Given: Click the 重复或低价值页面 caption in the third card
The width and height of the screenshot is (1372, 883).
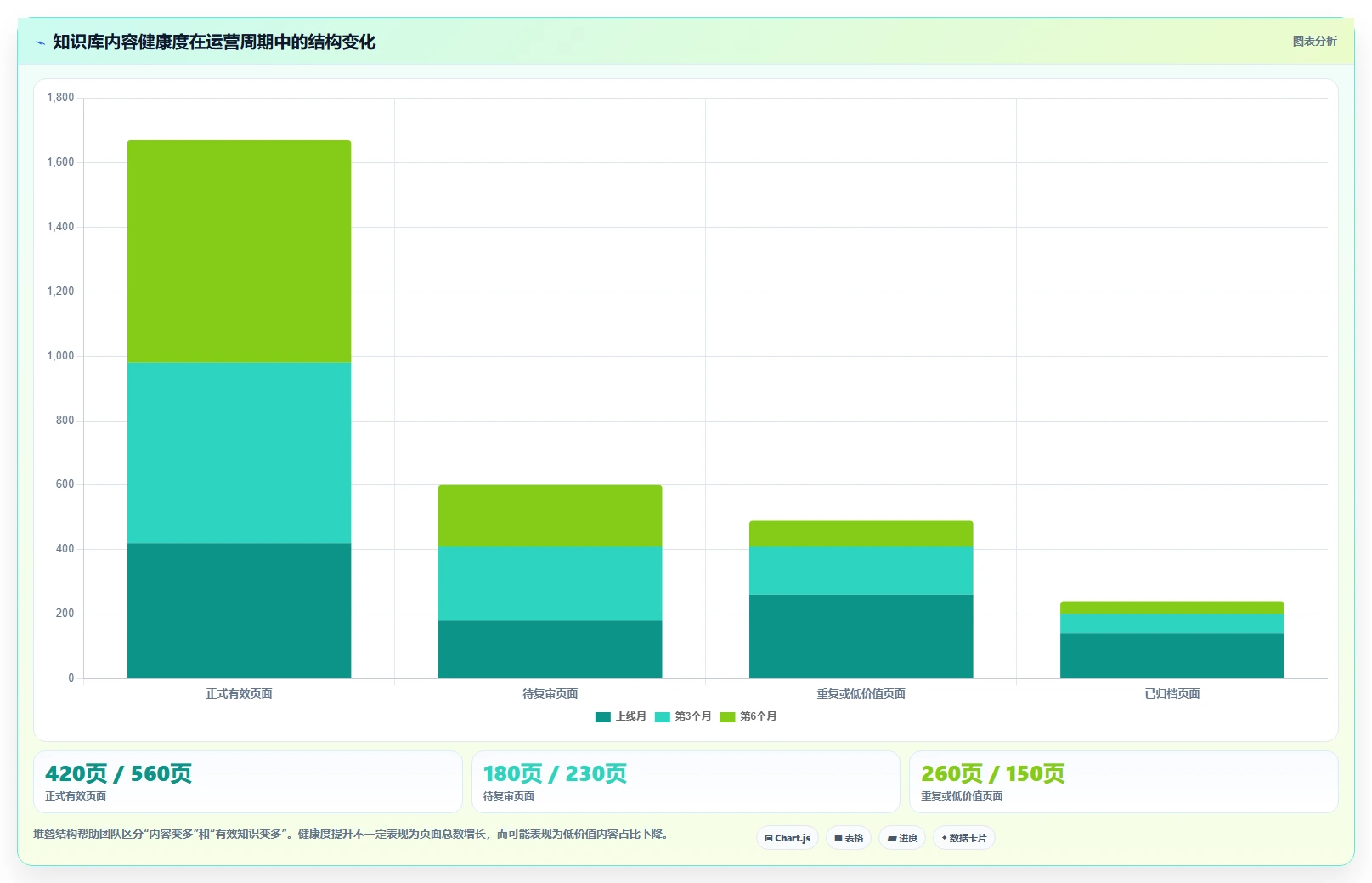Looking at the screenshot, I should tap(962, 796).
